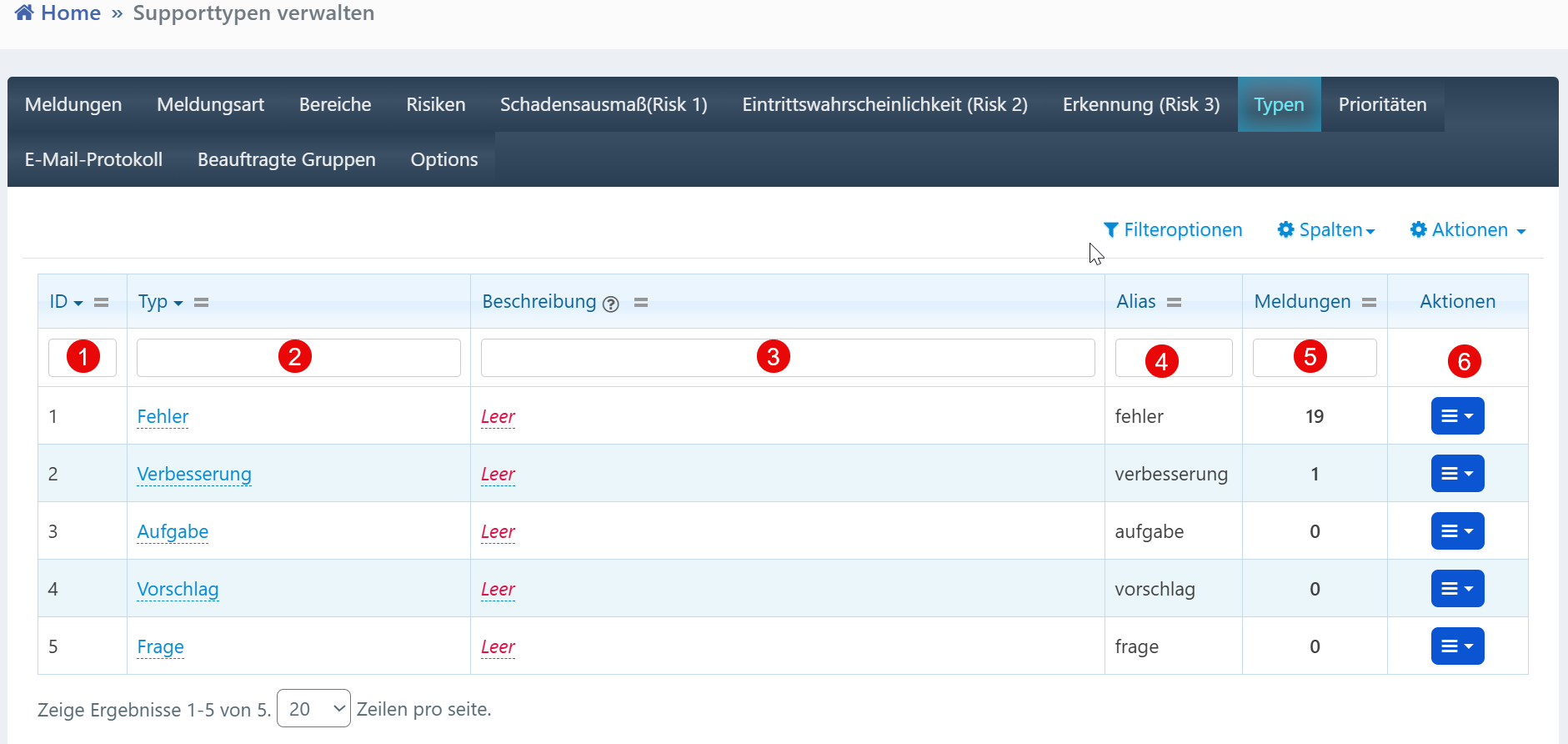Switch to the Prioritäten tab
The width and height of the screenshot is (1568, 744).
pyautogui.click(x=1382, y=104)
